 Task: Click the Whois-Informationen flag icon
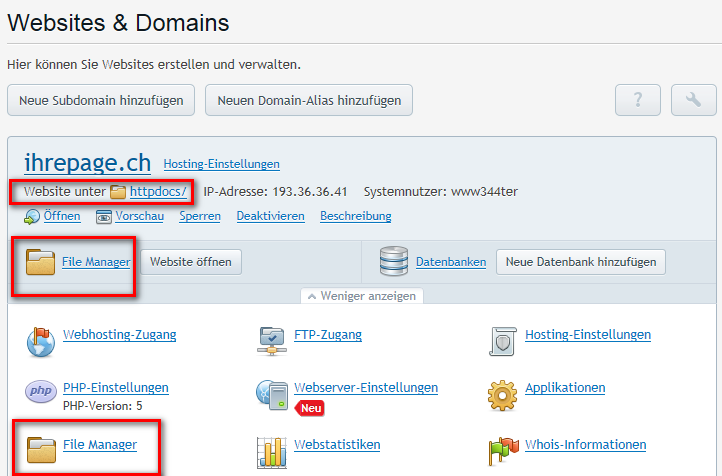pyautogui.click(x=502, y=450)
